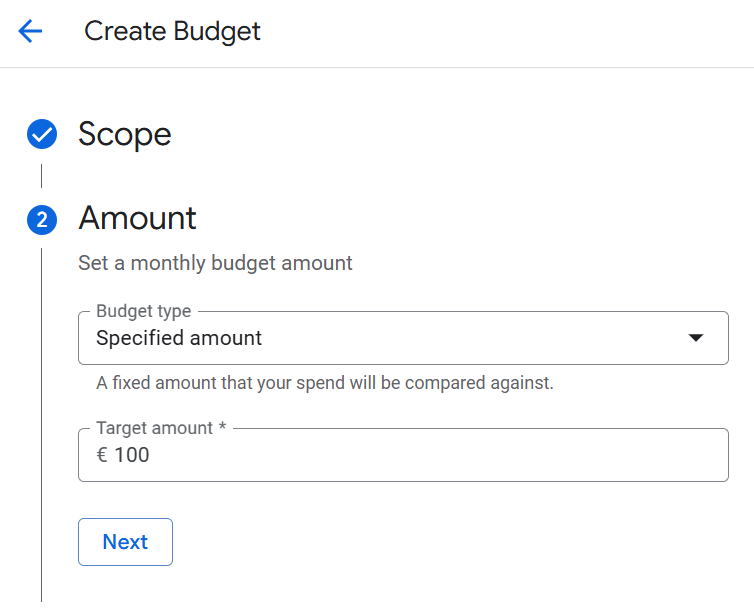This screenshot has width=754, height=608.
Task: Click the 'A fixed amount' helper text
Action: 325,383
